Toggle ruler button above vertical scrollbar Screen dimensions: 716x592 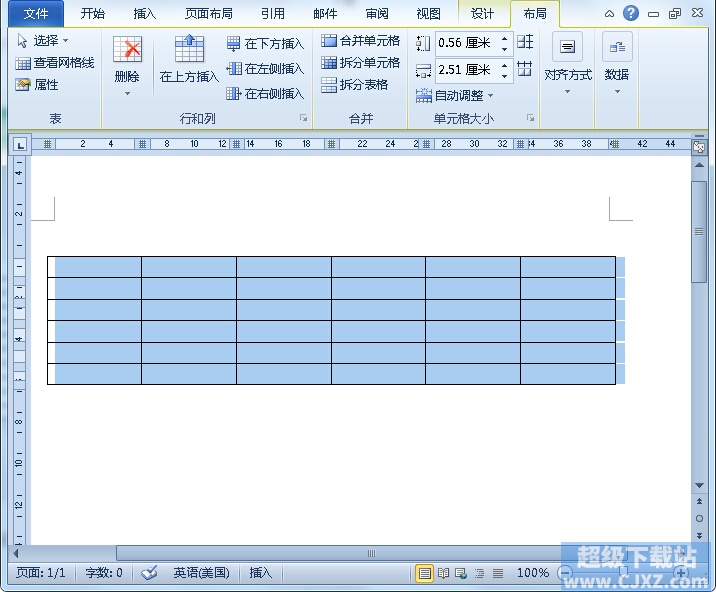(699, 146)
